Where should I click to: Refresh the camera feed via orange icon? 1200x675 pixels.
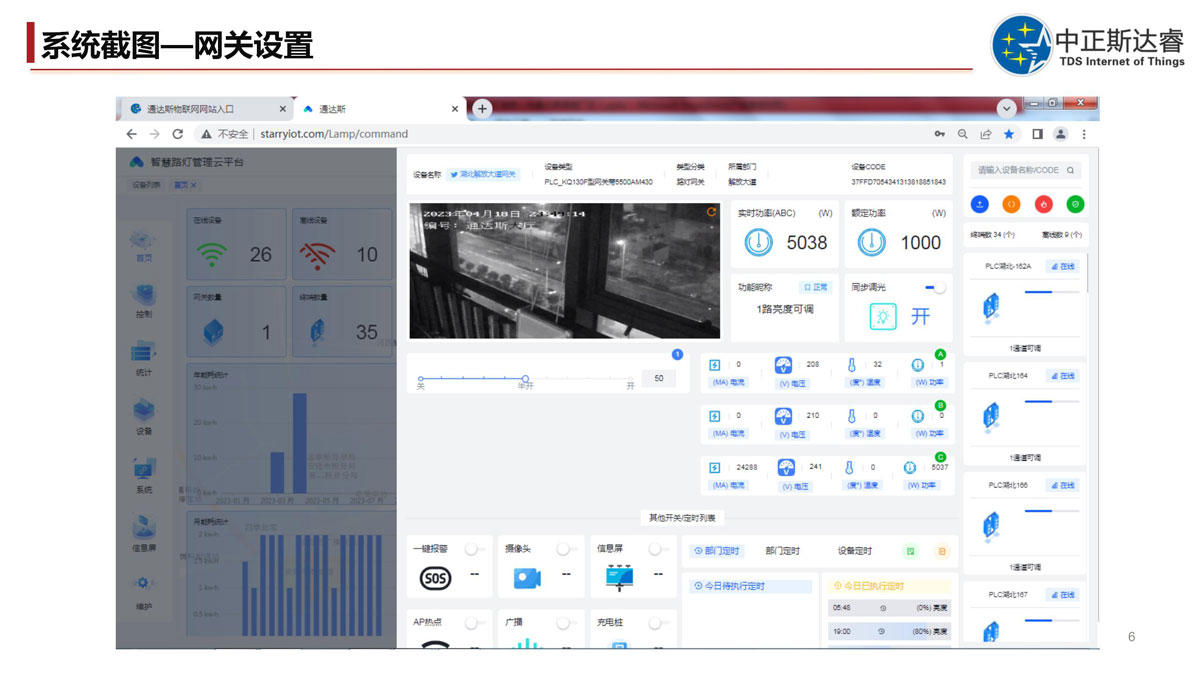pos(711,212)
